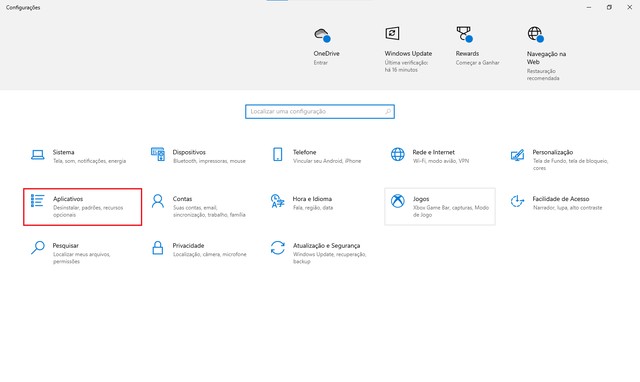This screenshot has height=382, width=640.
Task: Open the Sistema settings title
Action: [x=63, y=152]
